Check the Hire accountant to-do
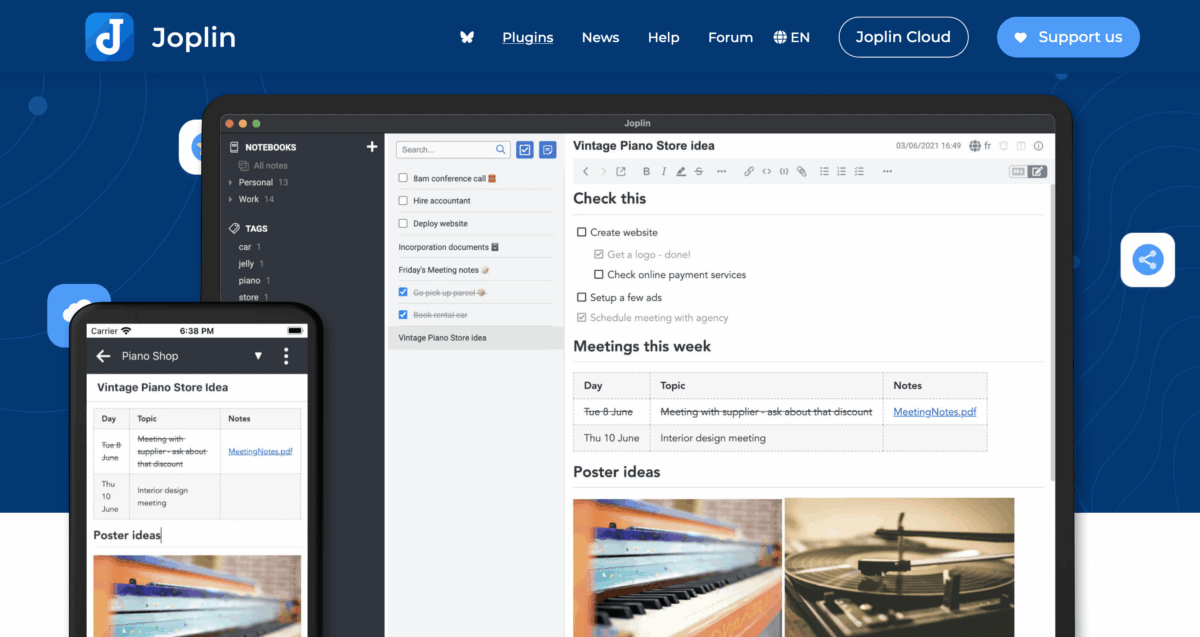The image size is (1200, 637). click(x=403, y=201)
